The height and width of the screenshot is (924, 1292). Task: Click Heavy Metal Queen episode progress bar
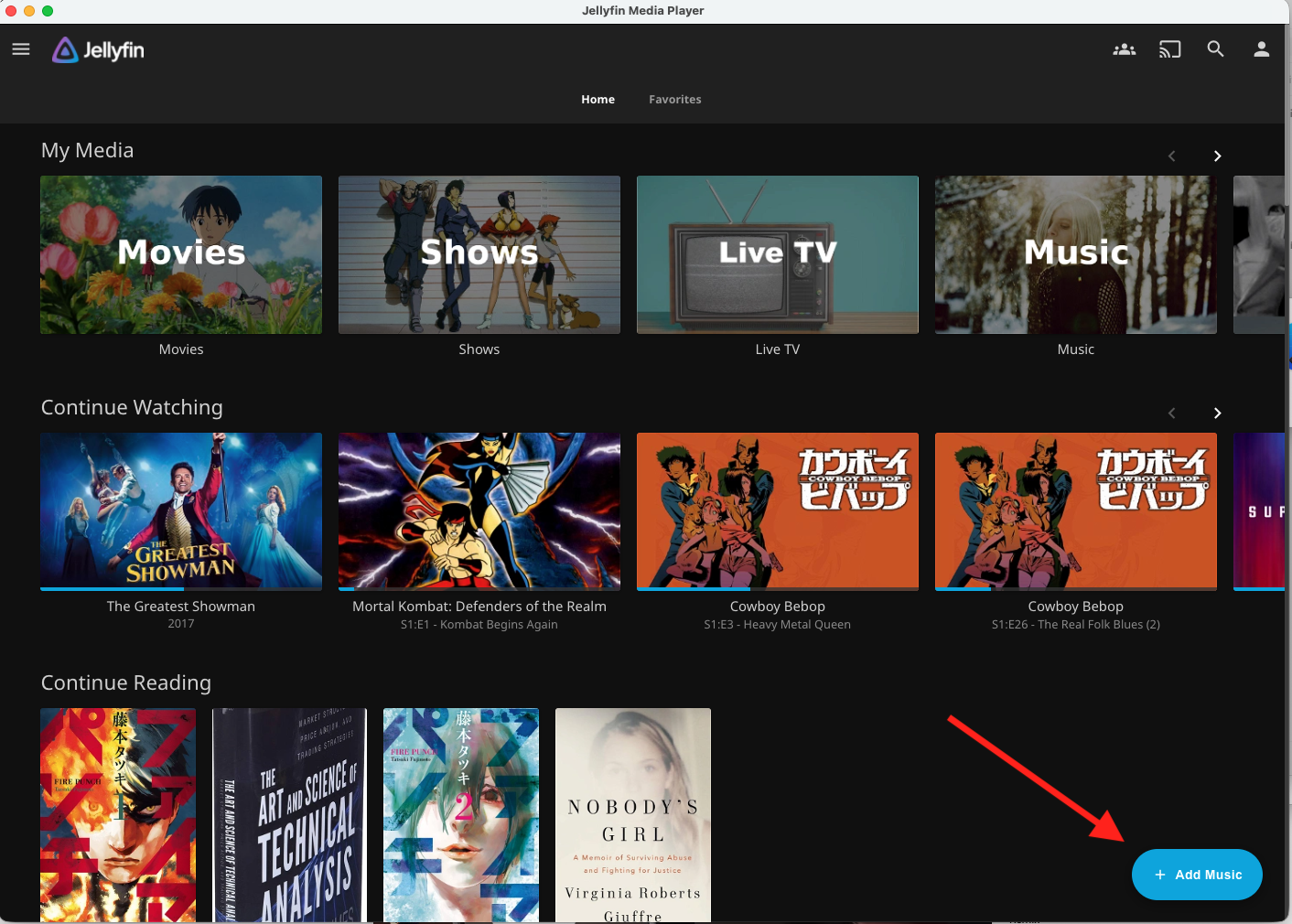(x=778, y=589)
